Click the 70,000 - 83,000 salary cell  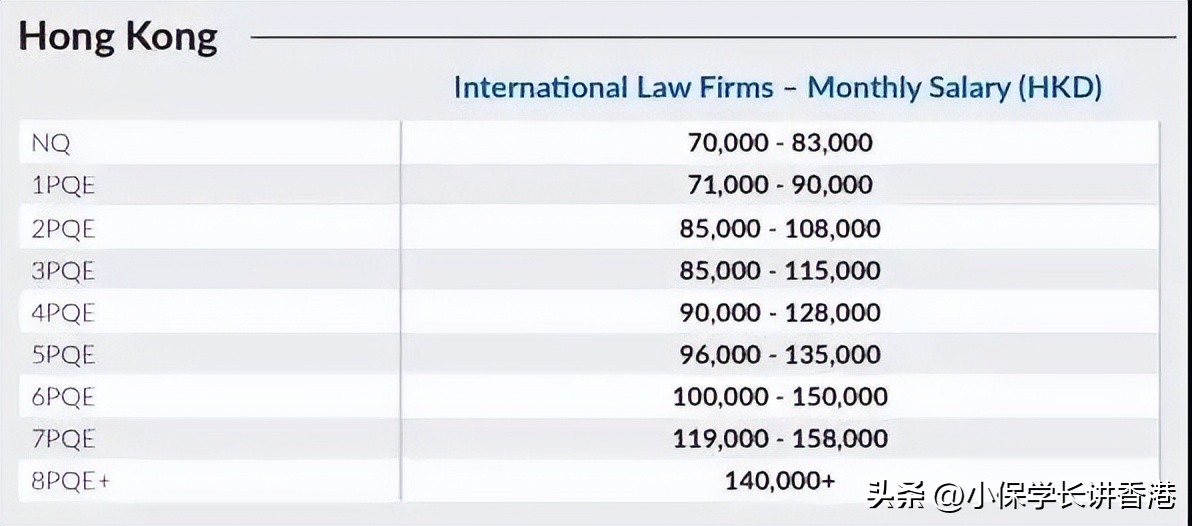780,143
